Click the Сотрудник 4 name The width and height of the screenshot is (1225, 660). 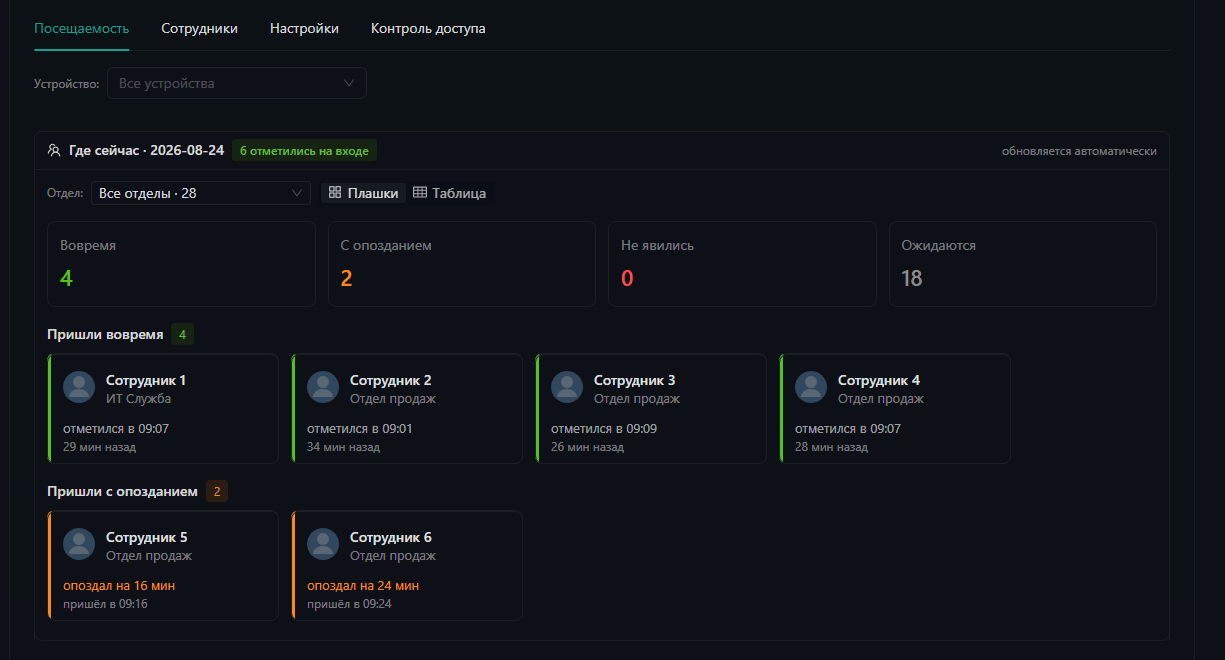879,380
